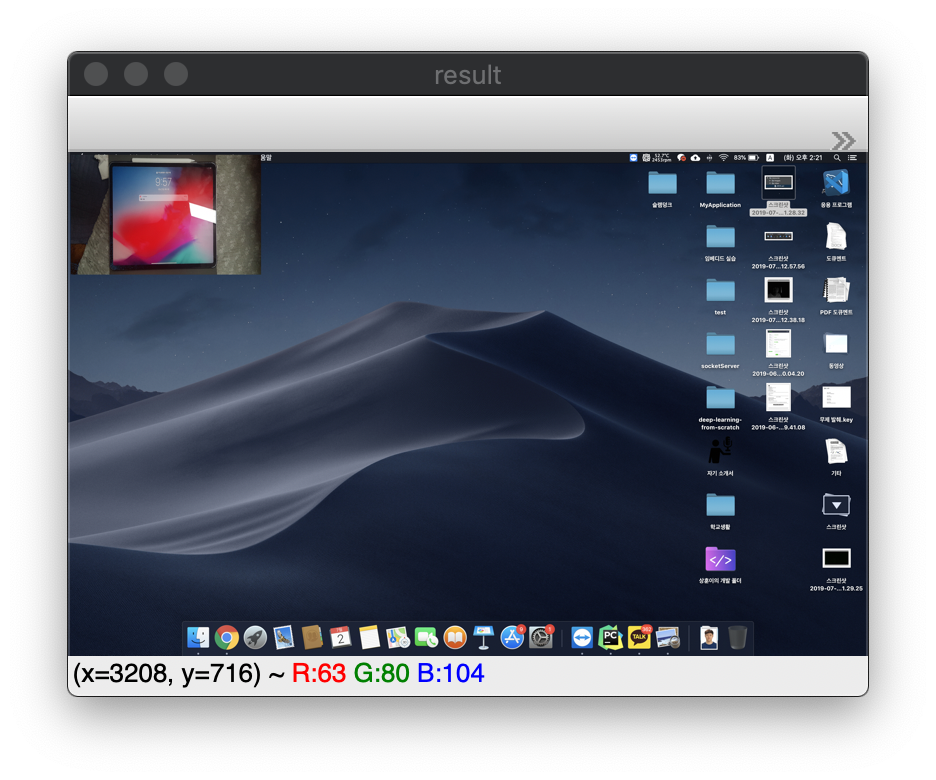Image resolution: width=936 pixels, height=780 pixels.
Task: Open the PDF 도큐멘트 stack
Action: click(x=836, y=296)
